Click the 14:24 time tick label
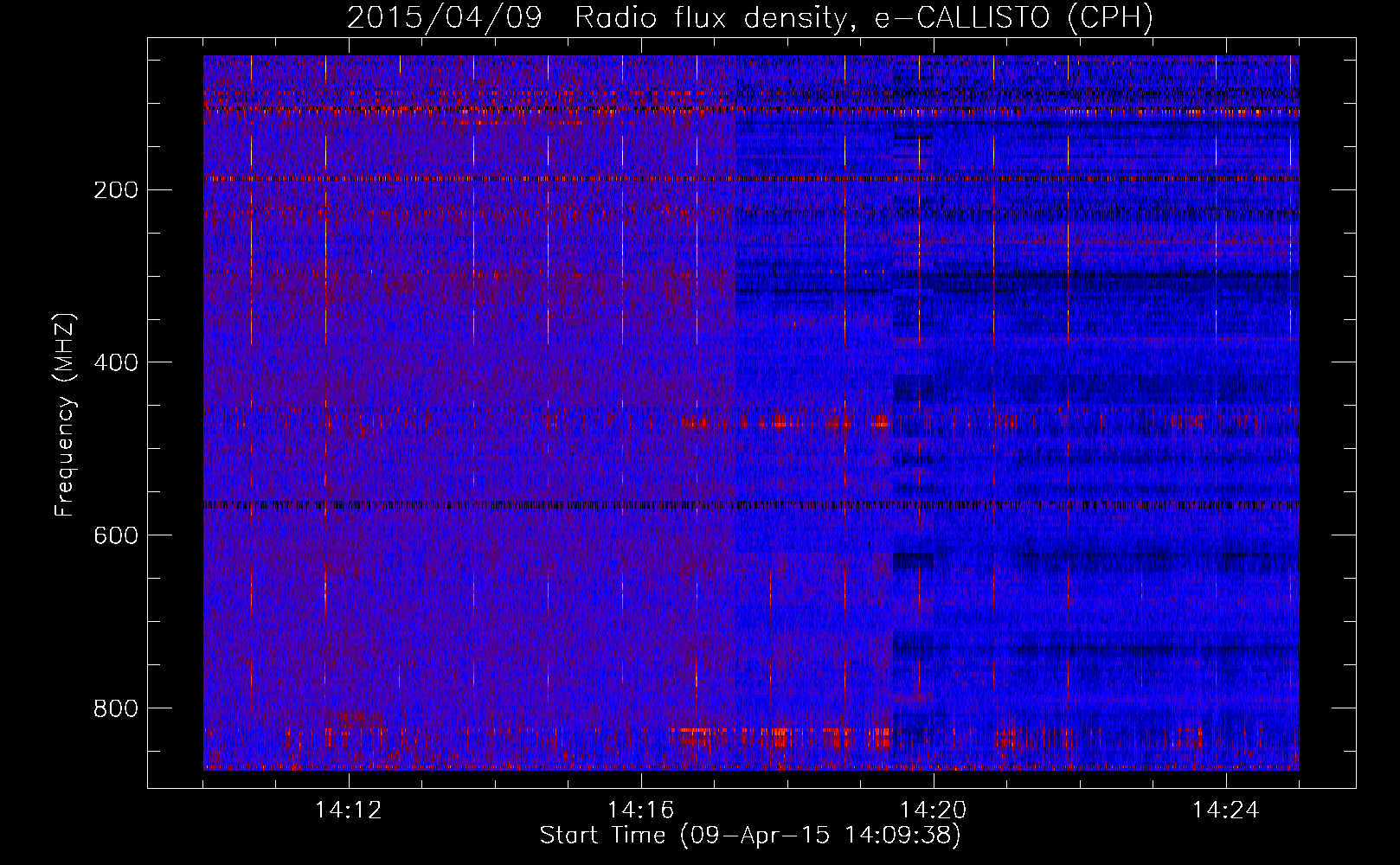 click(x=1225, y=811)
